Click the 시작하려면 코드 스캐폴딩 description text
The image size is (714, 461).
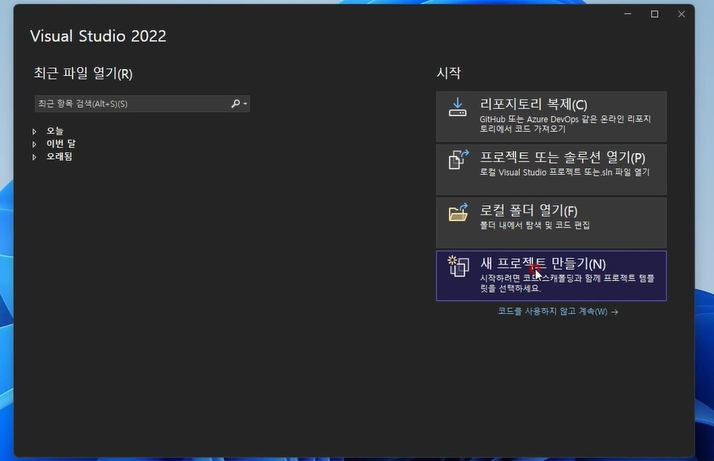[567, 283]
